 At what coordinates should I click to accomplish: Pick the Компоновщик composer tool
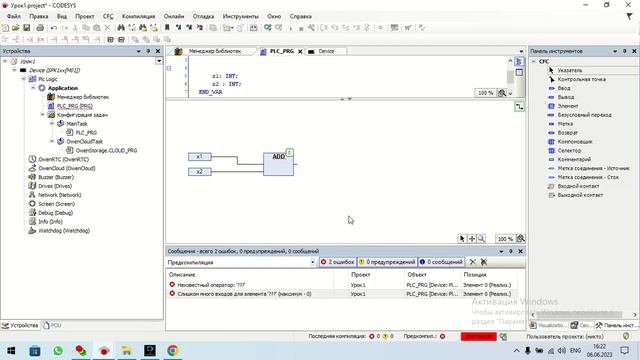click(x=575, y=142)
